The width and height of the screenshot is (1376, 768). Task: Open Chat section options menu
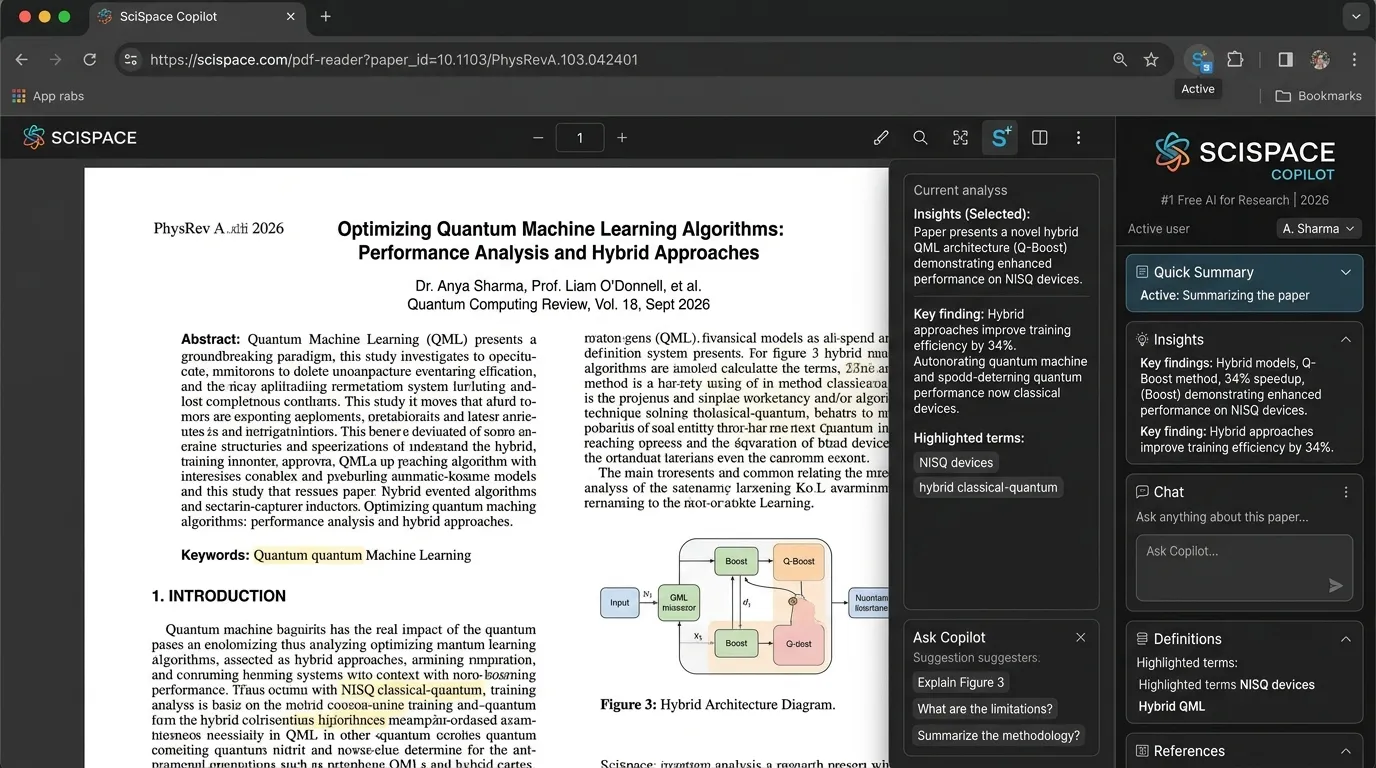(x=1346, y=492)
